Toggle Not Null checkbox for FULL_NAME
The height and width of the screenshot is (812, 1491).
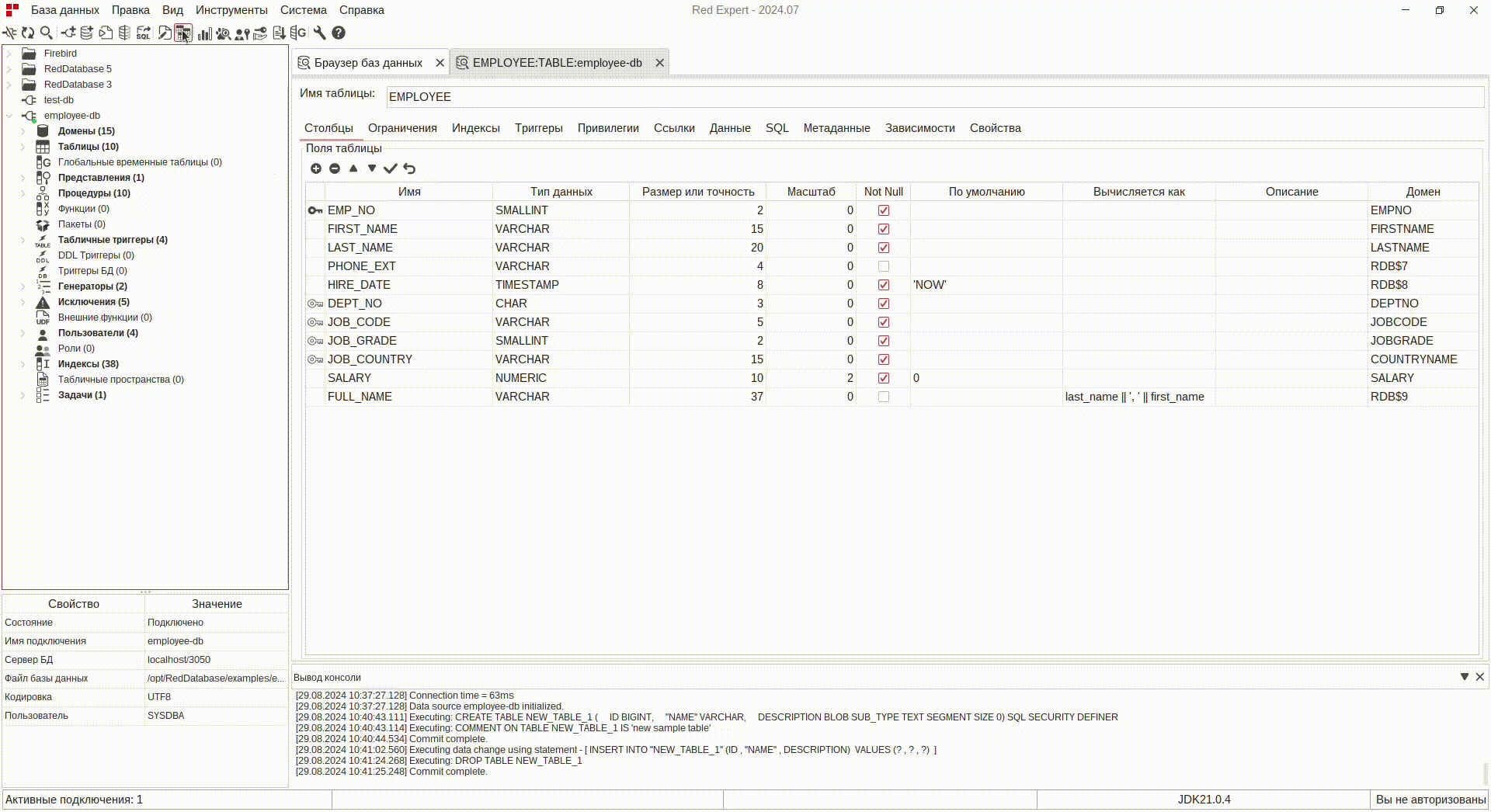(x=884, y=397)
